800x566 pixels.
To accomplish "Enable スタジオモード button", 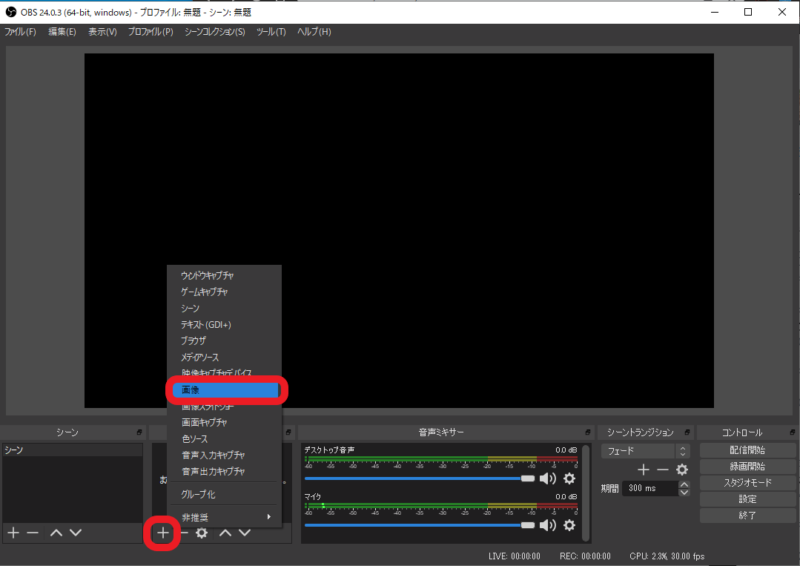I will 747,483.
